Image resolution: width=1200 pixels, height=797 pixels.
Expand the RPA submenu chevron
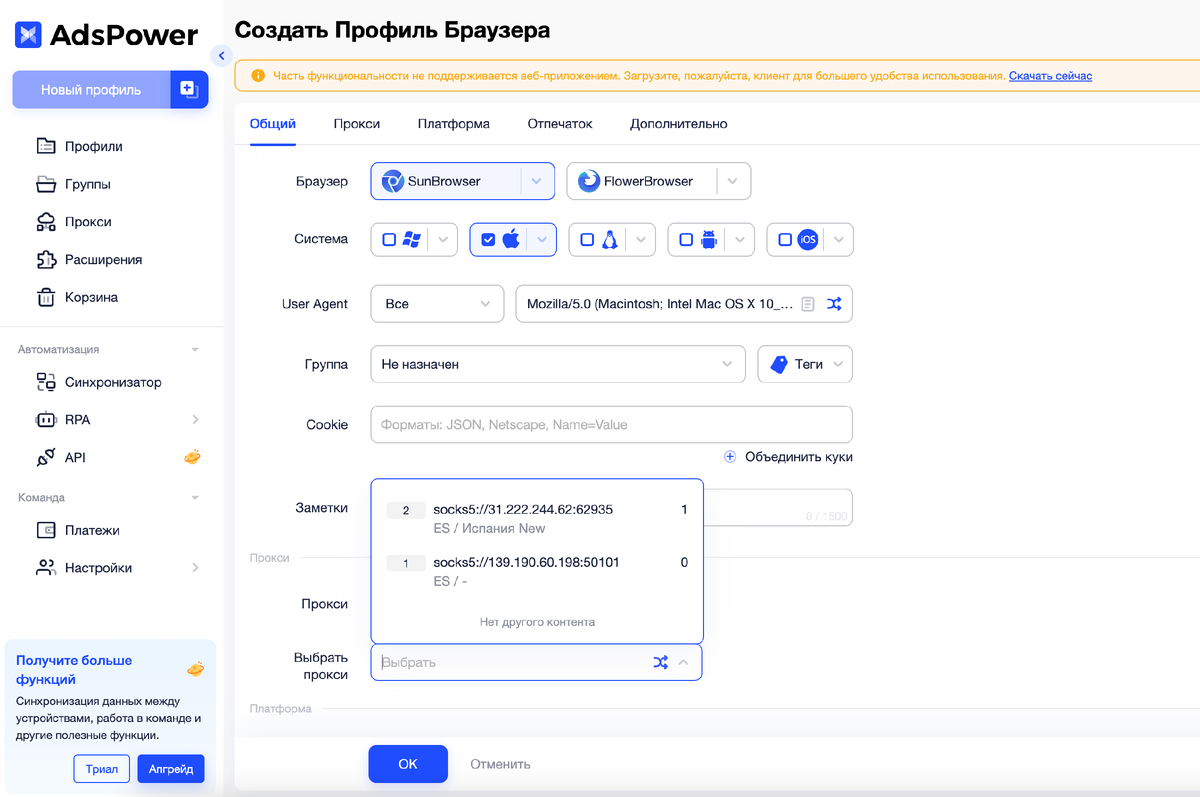point(195,420)
